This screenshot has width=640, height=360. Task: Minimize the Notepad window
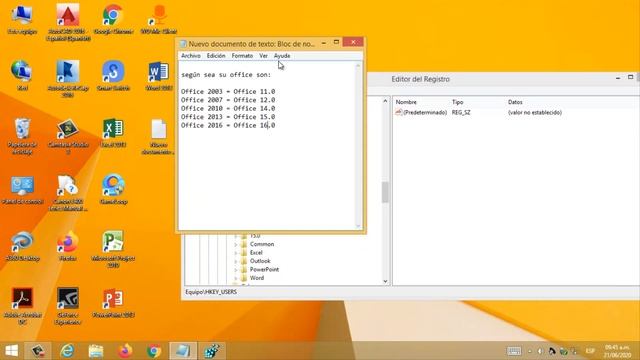click(x=324, y=42)
